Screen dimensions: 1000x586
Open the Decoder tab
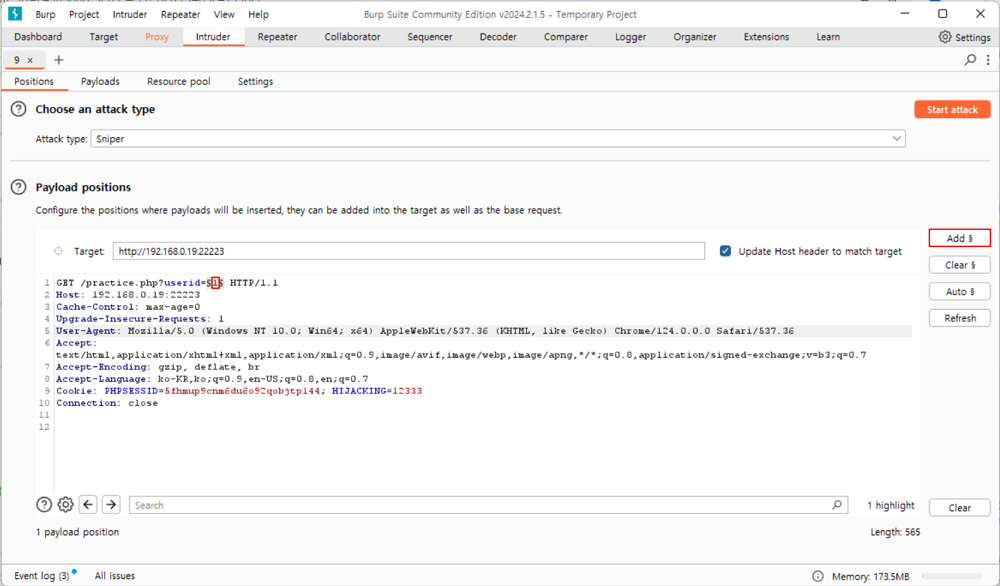click(498, 37)
